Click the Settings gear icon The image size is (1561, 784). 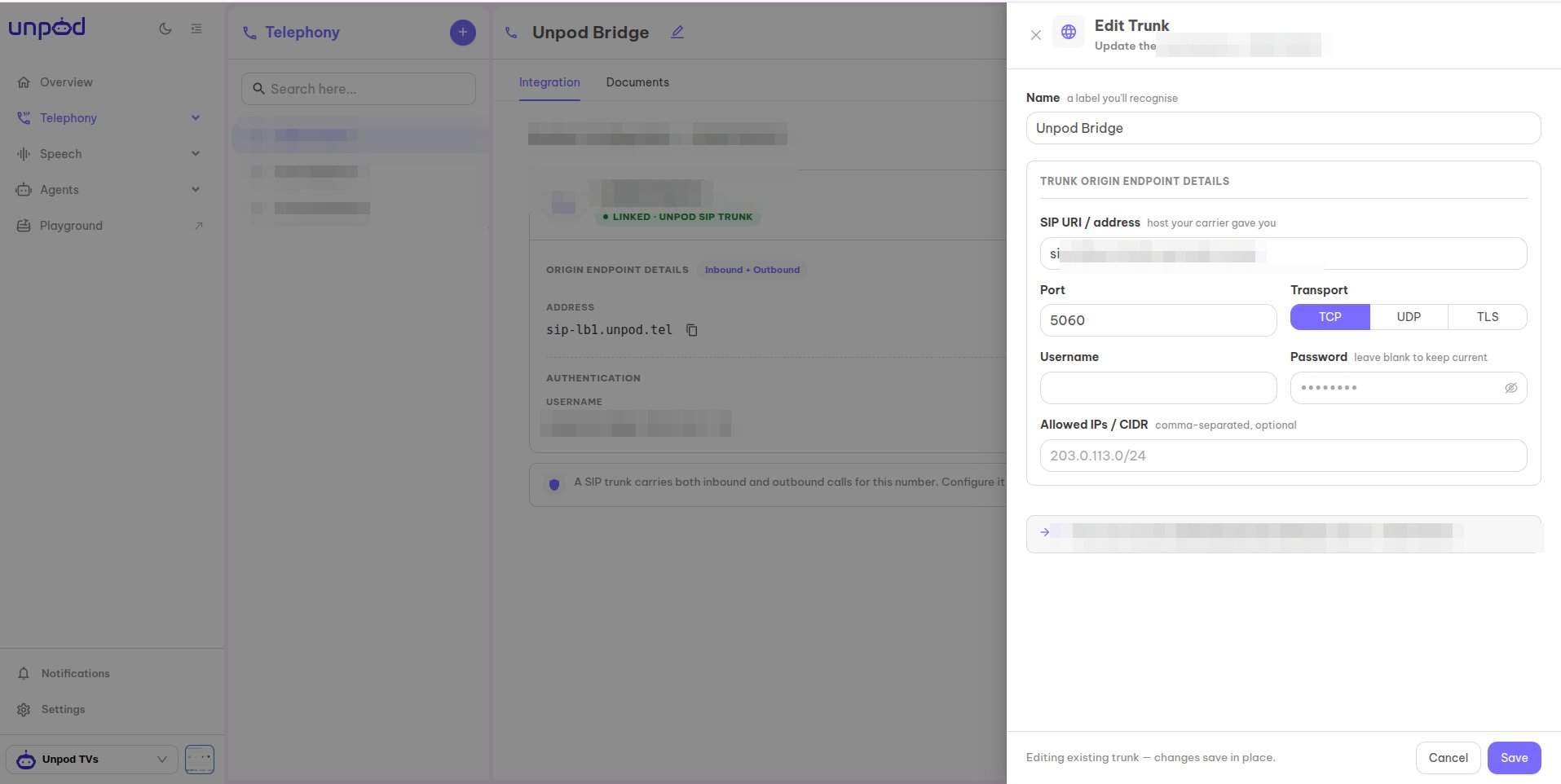click(x=24, y=709)
